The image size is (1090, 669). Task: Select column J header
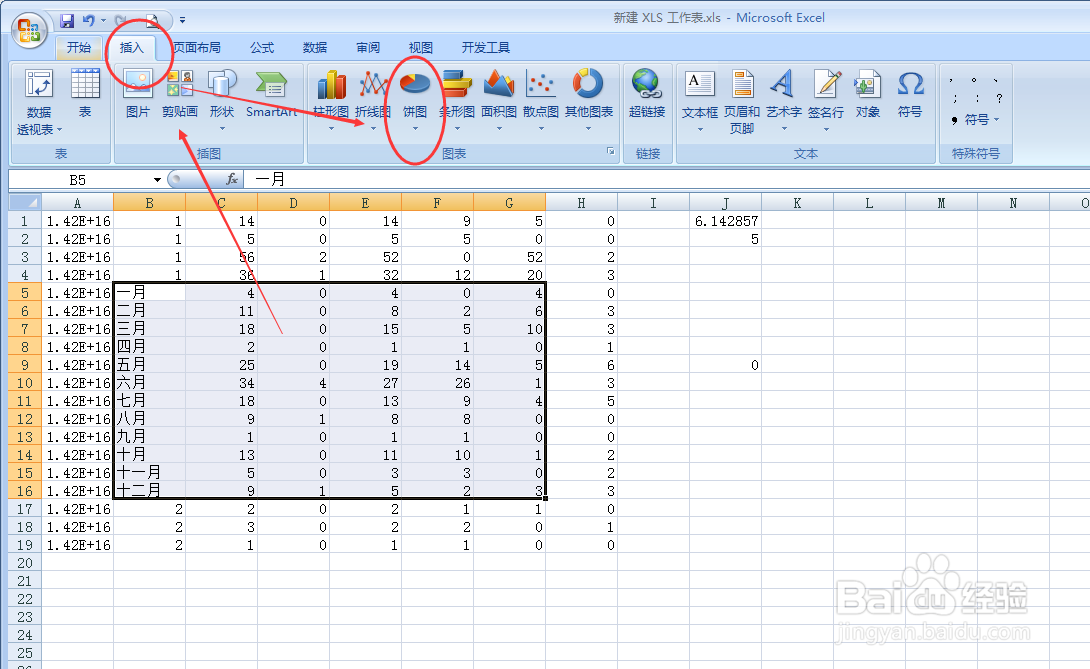click(725, 202)
